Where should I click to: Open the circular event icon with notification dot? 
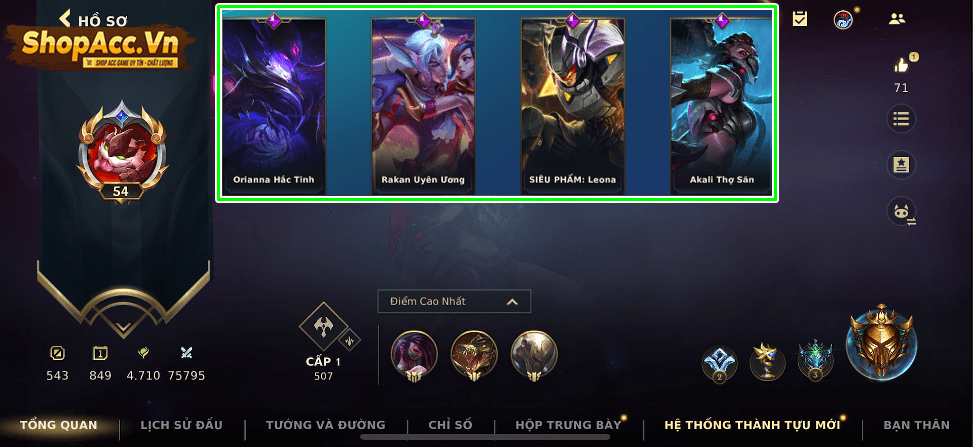coord(843,19)
